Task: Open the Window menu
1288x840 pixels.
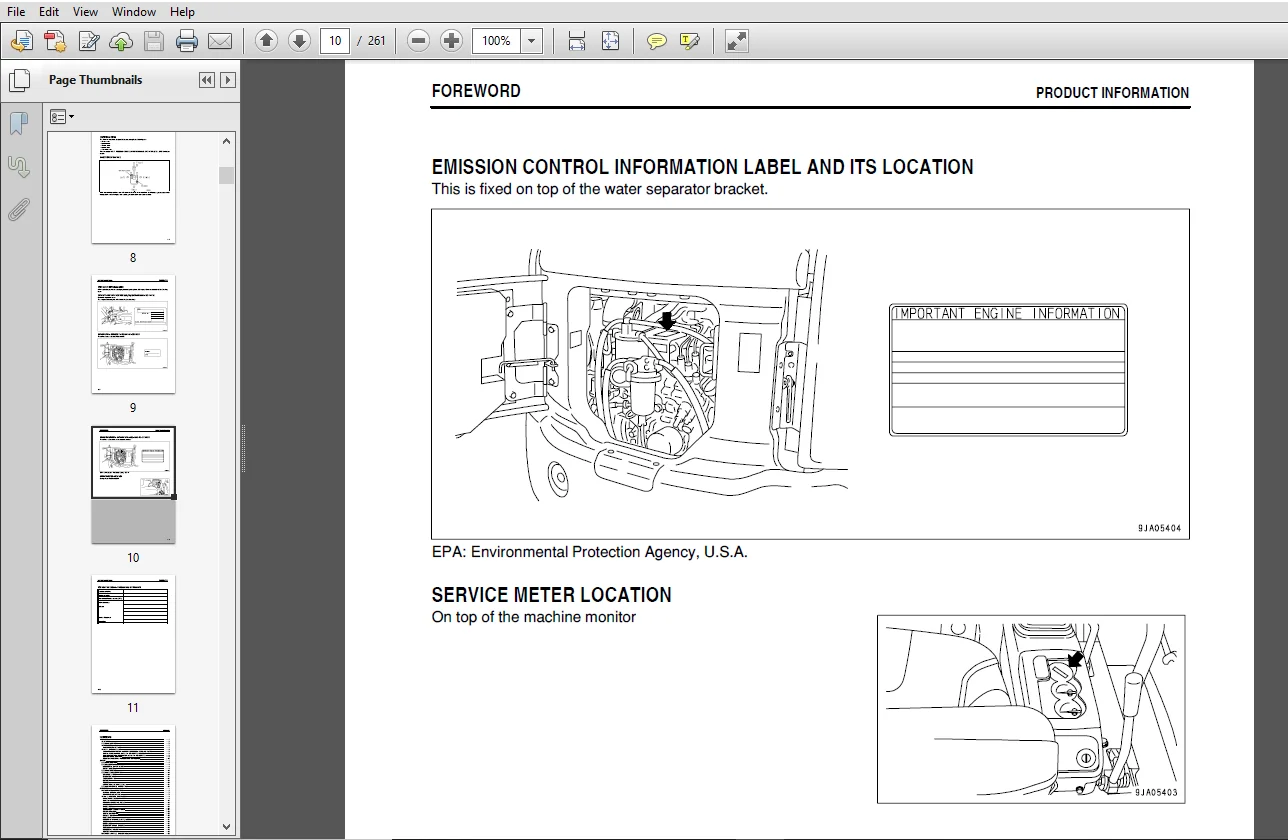Action: (133, 12)
